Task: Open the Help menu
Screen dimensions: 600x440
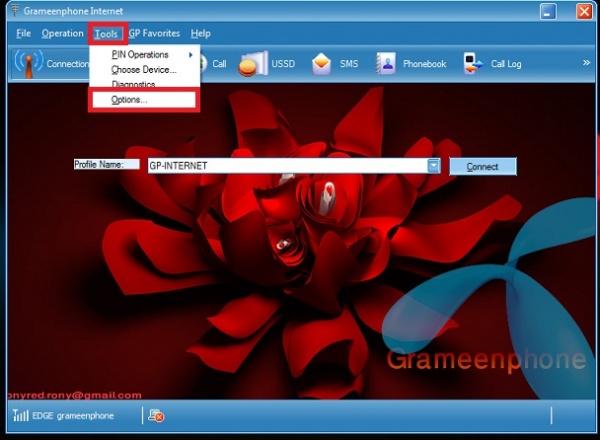Action: (x=201, y=34)
